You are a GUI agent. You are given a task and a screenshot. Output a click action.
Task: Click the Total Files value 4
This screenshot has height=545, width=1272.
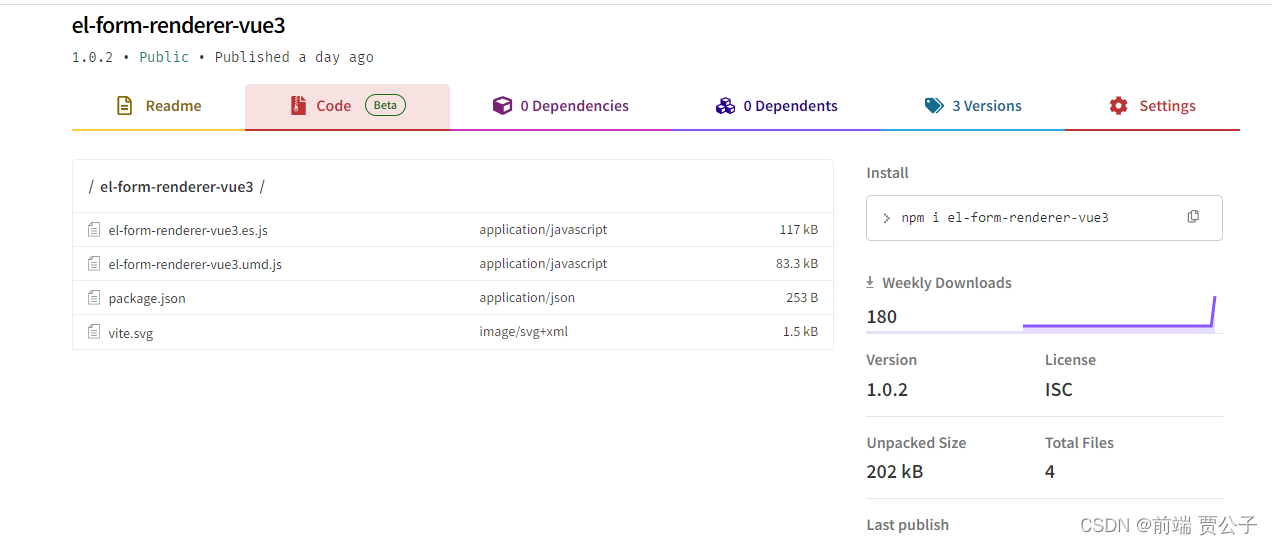click(x=1050, y=471)
